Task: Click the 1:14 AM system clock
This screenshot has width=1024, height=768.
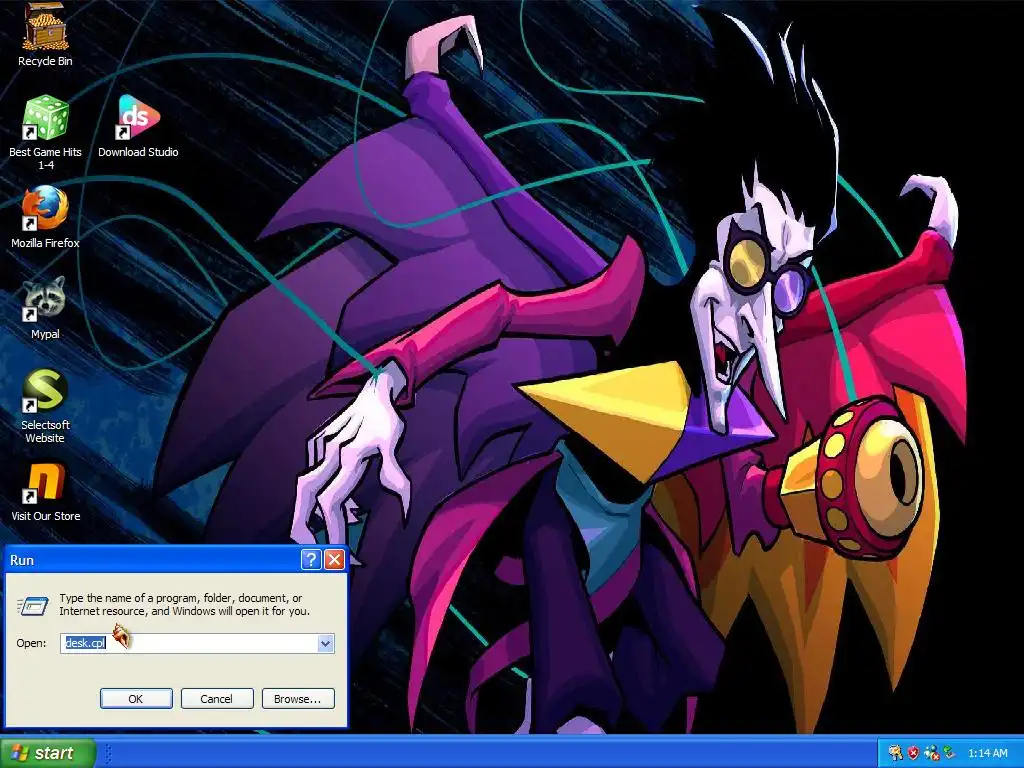Action: click(987, 753)
